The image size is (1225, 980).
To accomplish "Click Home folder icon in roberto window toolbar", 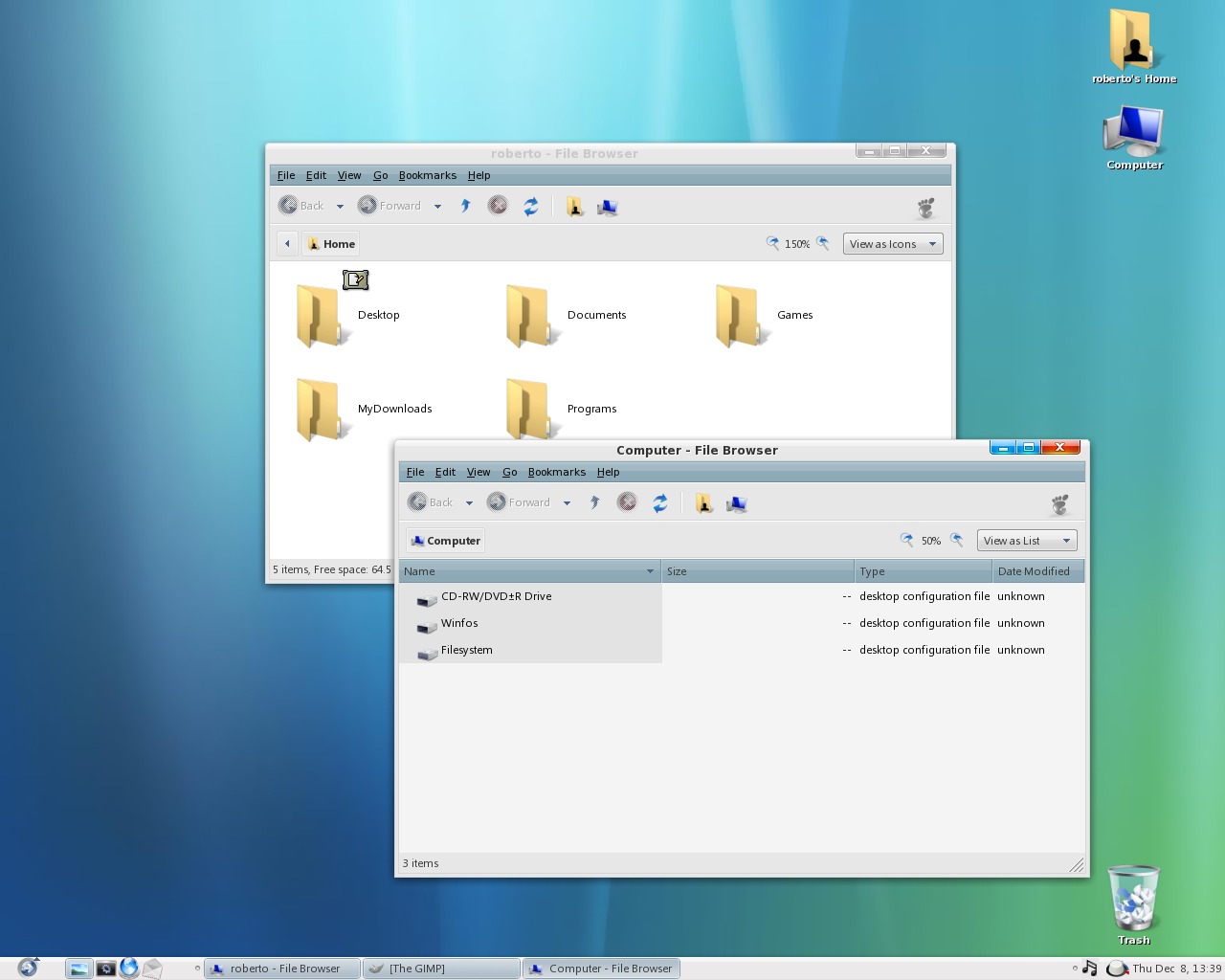I will click(x=574, y=206).
